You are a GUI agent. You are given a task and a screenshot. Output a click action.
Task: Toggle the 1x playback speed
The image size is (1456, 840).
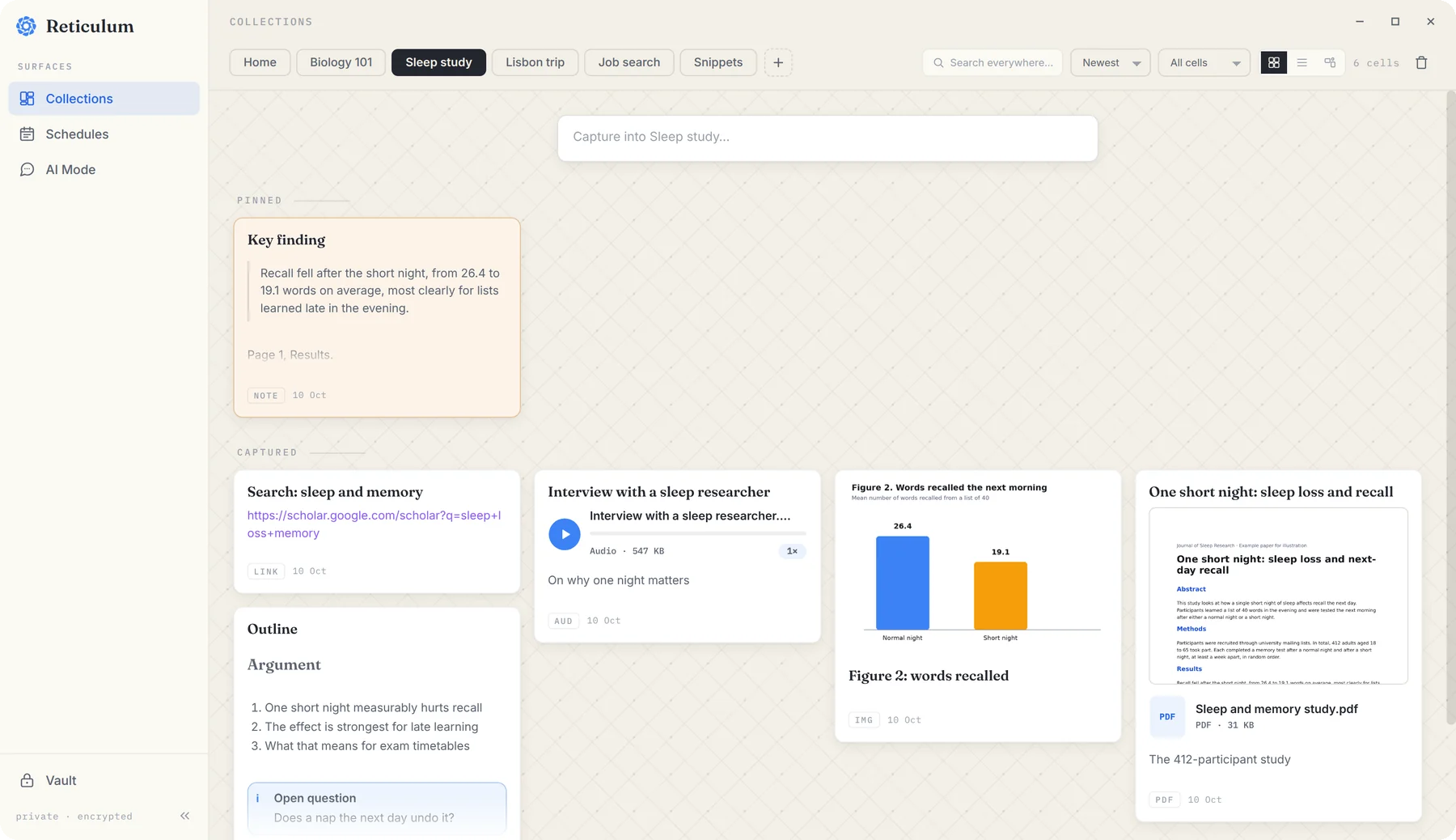pyautogui.click(x=792, y=551)
